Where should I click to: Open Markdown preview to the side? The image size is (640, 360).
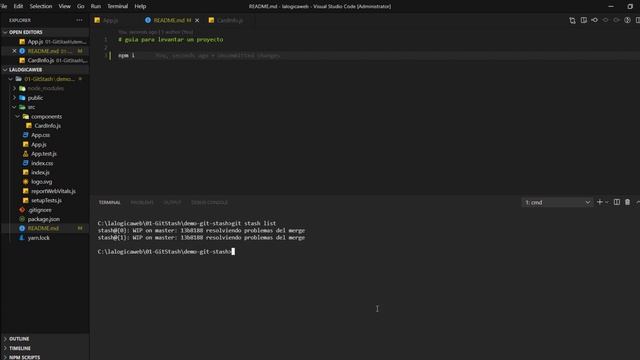click(584, 20)
